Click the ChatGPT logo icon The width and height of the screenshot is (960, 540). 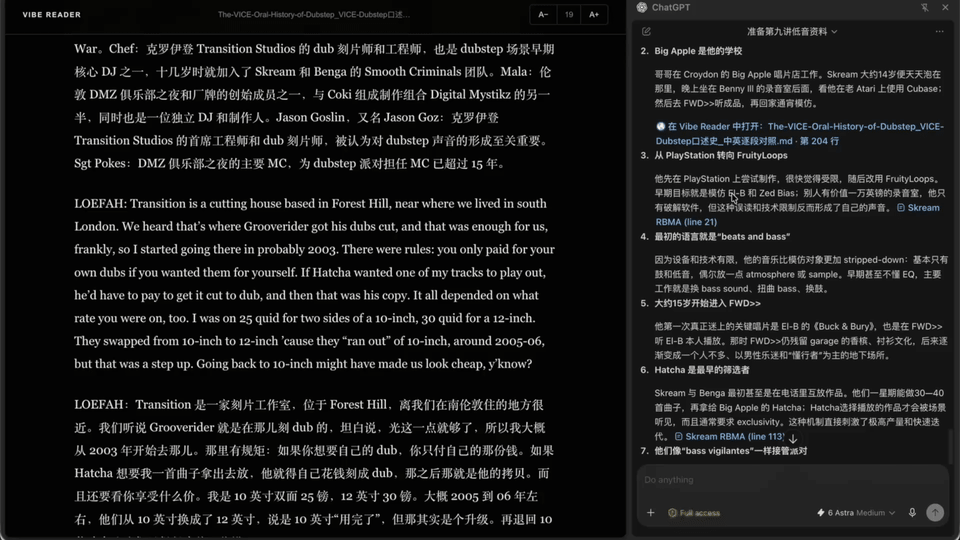pos(642,7)
